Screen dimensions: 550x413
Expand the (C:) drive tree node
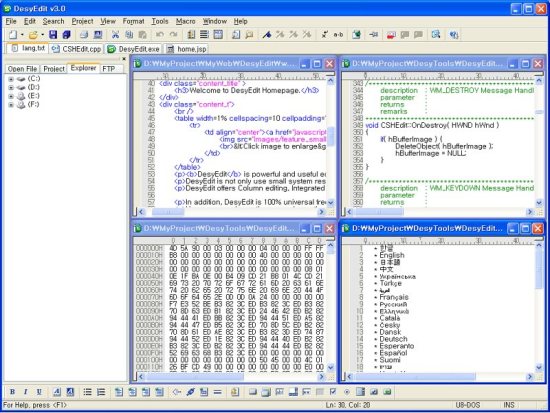pos(11,79)
